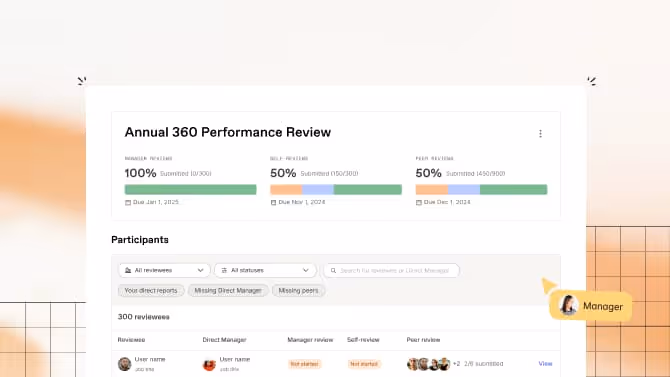Click the Submitted (150/300) text
The height and width of the screenshot is (377, 670).
point(329,174)
